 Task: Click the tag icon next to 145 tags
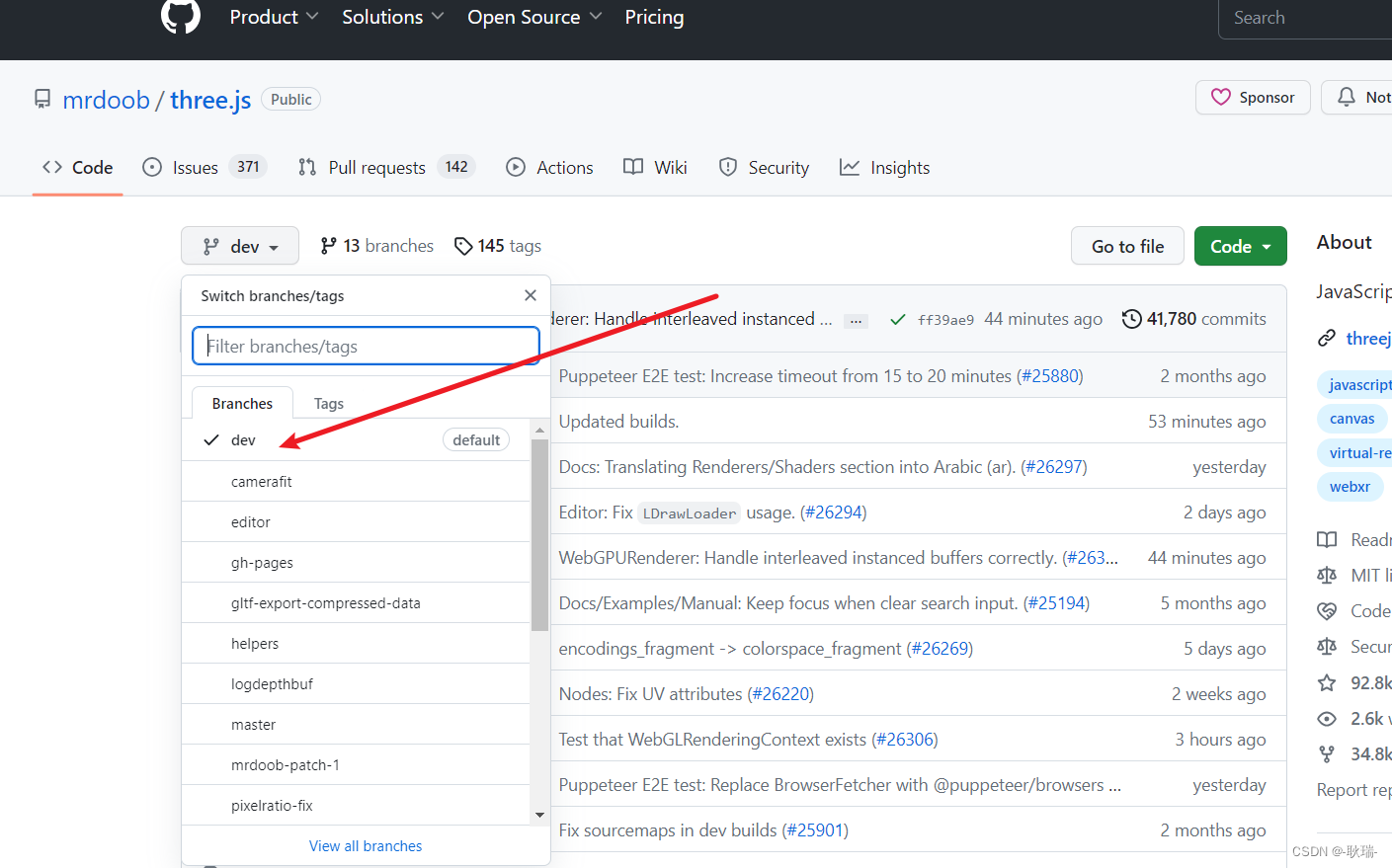pos(463,246)
